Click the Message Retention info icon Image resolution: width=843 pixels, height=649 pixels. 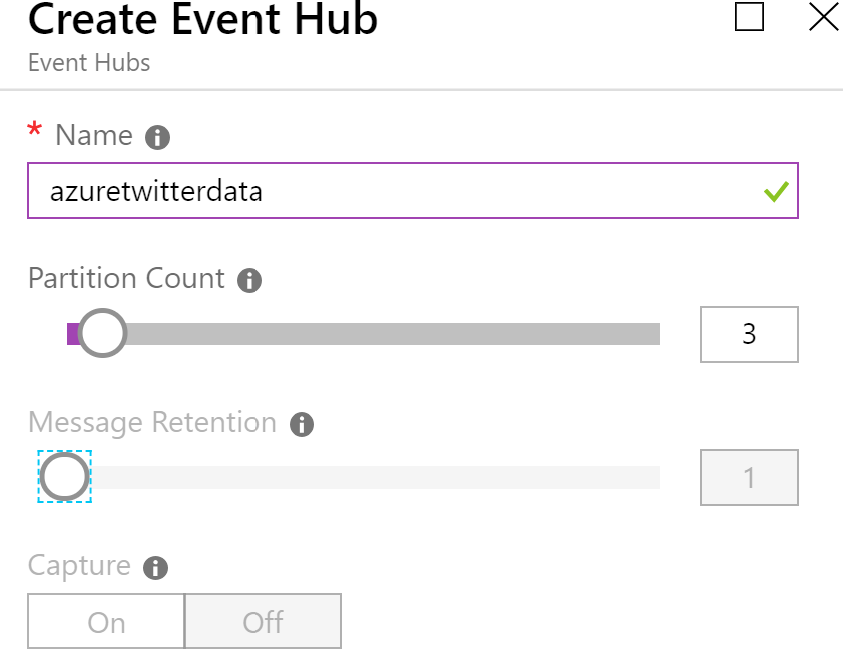point(301,424)
